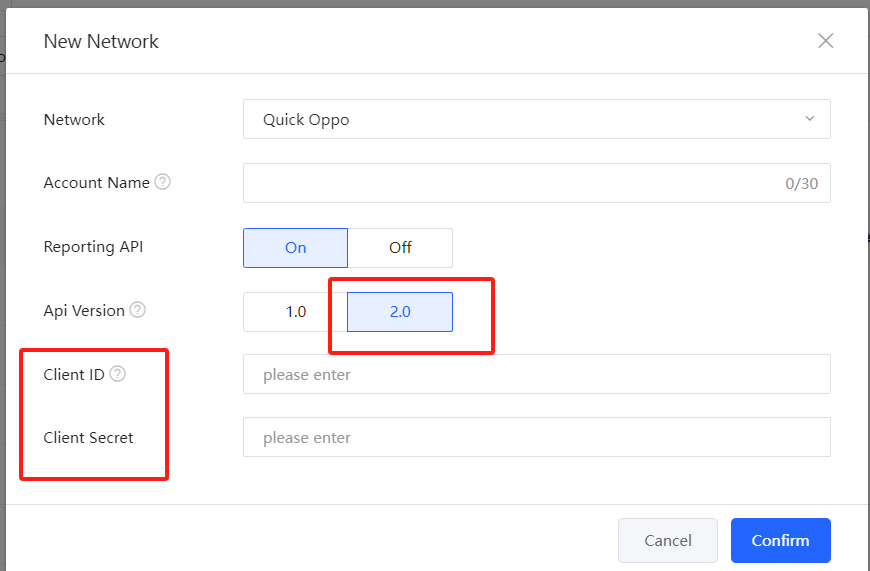Click into the Client ID field
The height and width of the screenshot is (571, 870).
coord(536,374)
